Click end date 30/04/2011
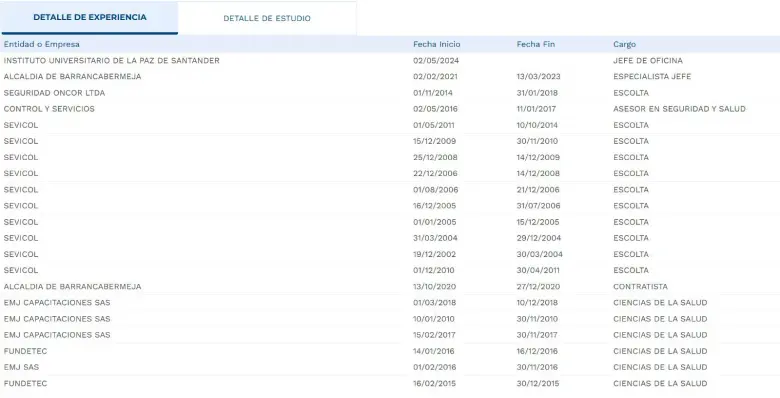This screenshot has width=780, height=398. (538, 271)
